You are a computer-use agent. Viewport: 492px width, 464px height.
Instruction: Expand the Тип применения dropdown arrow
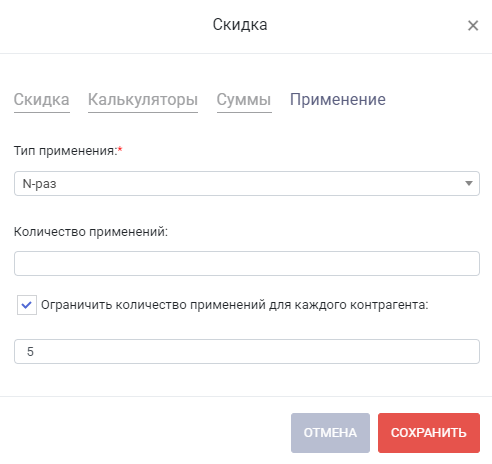tap(469, 183)
